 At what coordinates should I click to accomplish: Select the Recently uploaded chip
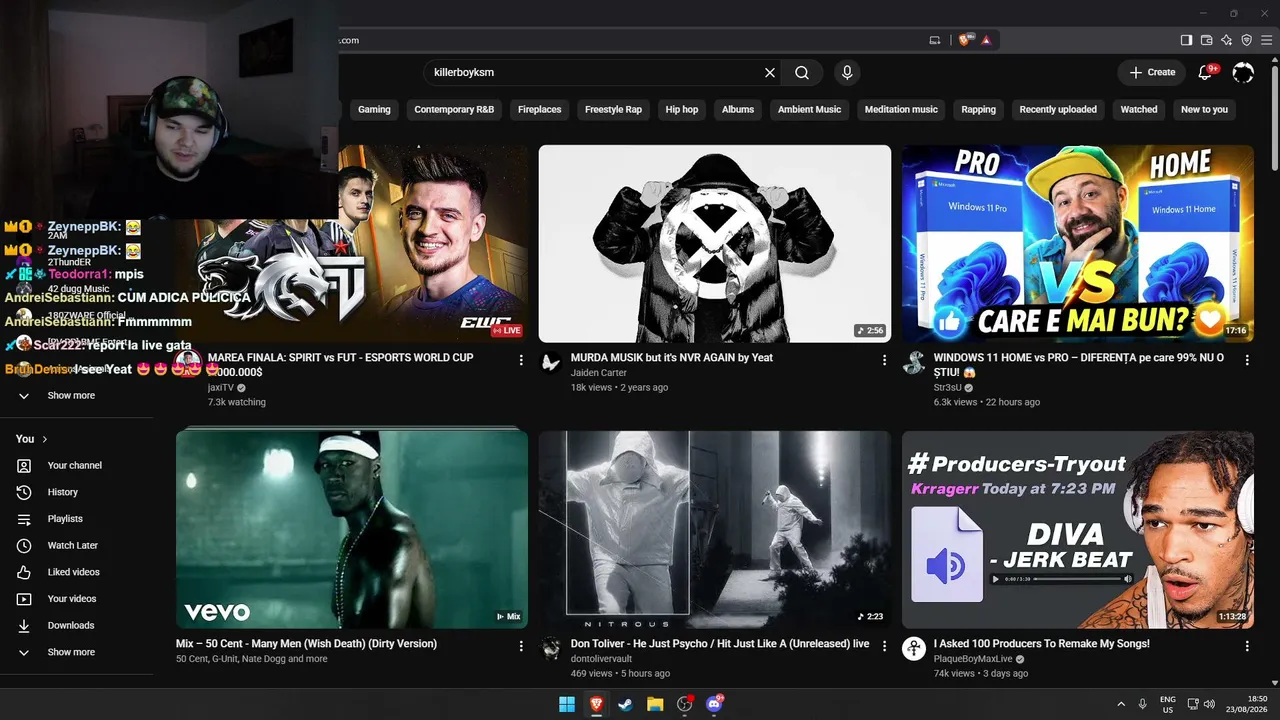[x=1058, y=110]
